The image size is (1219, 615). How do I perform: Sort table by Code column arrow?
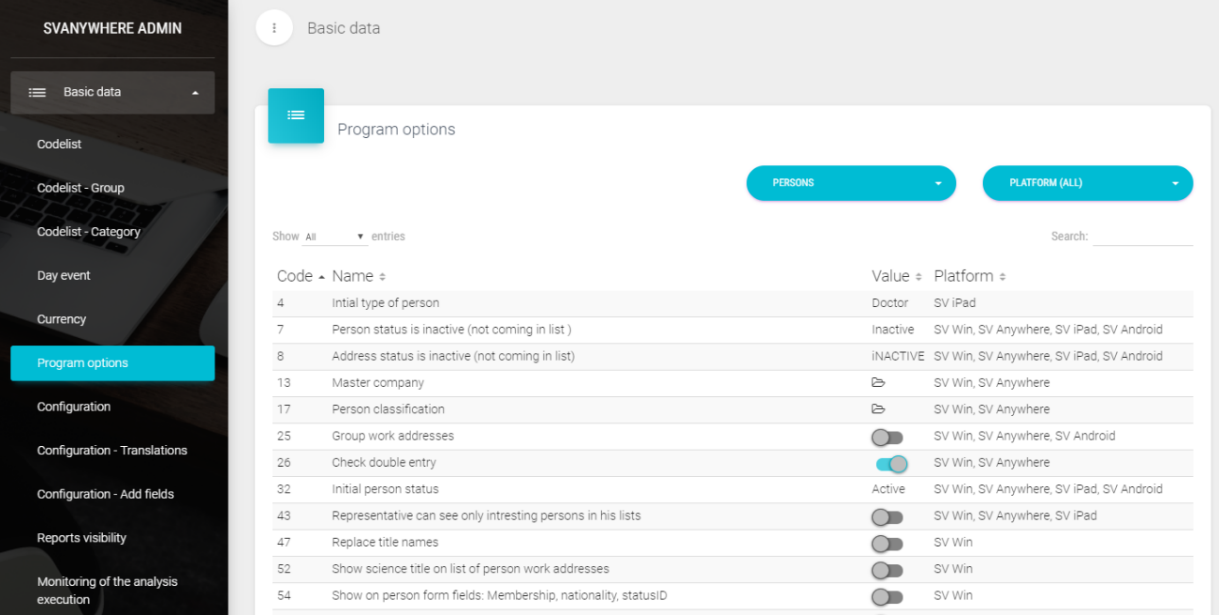321,277
